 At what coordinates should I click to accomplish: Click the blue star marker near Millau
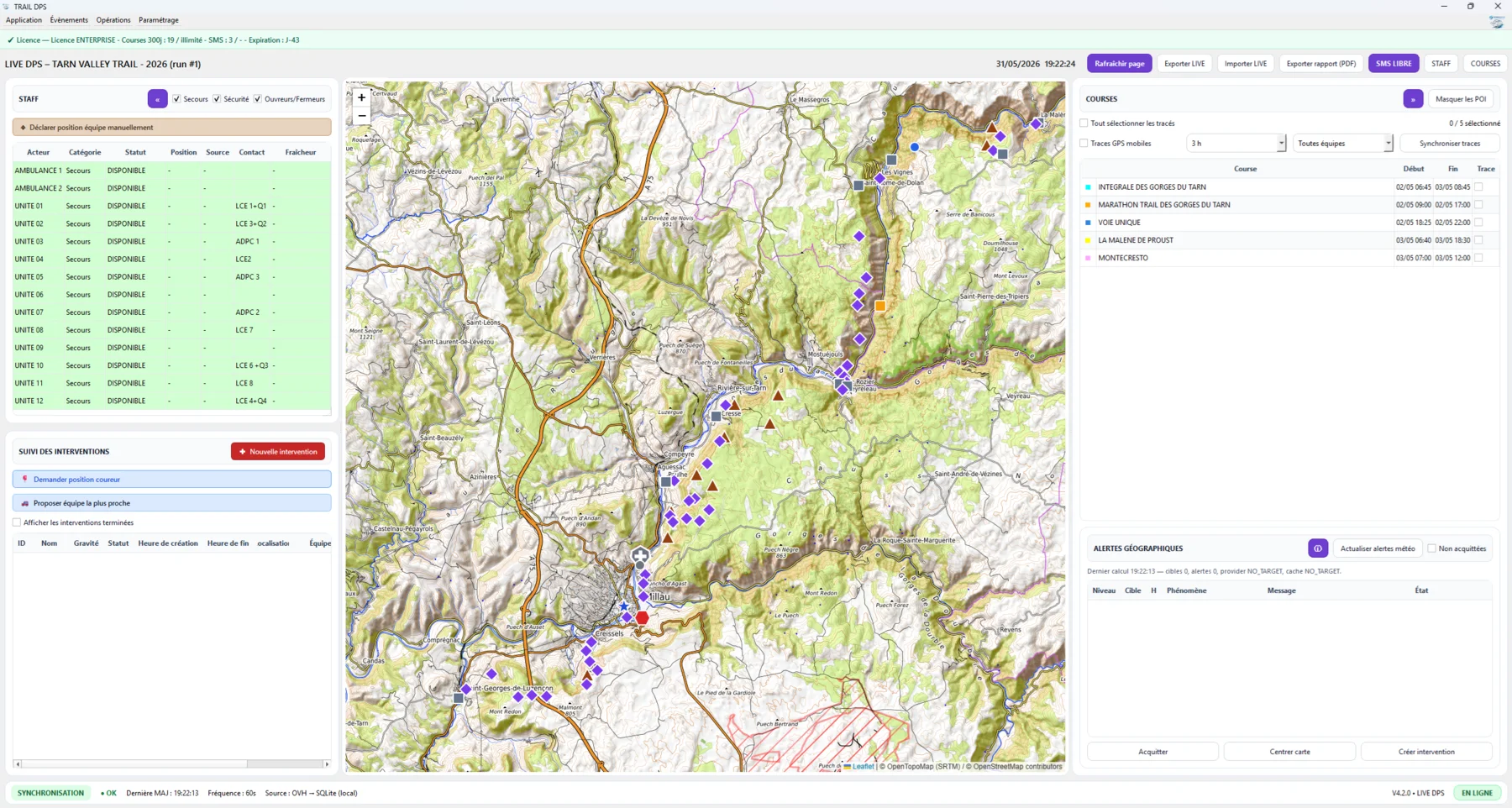623,606
